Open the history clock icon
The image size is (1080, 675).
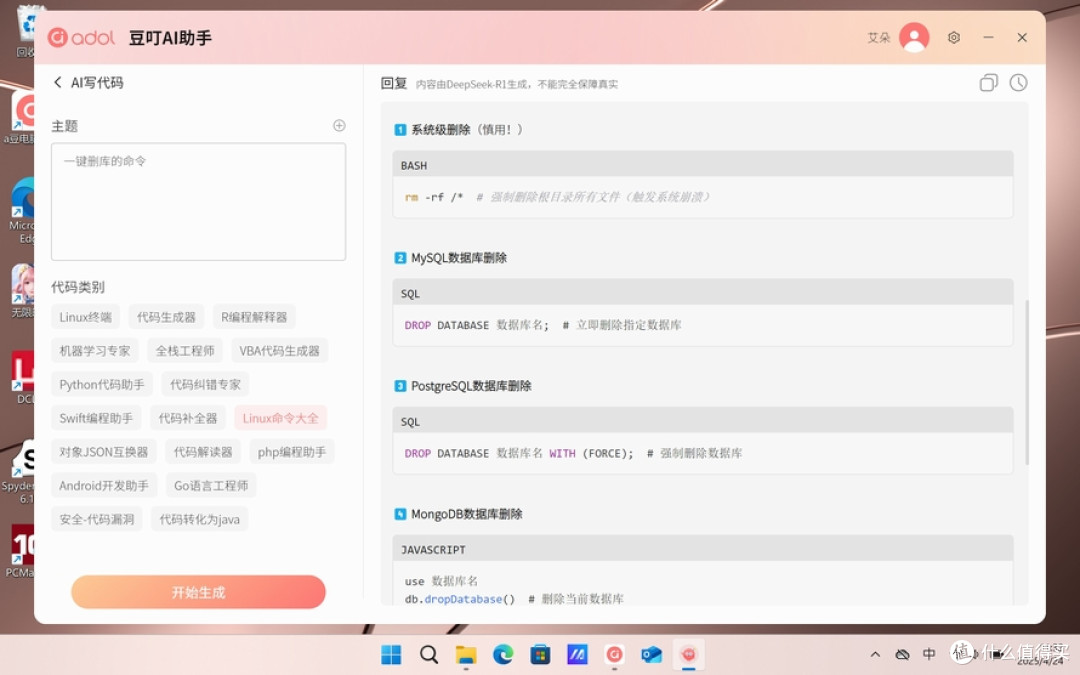(x=1018, y=83)
